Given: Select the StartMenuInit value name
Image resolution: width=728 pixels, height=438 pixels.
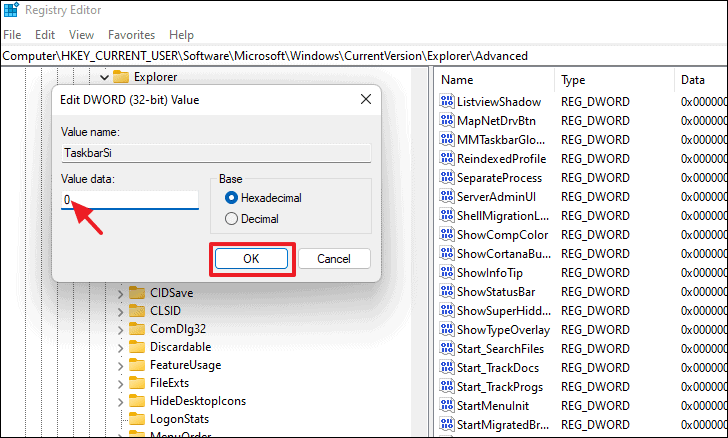Looking at the screenshot, I should pyautogui.click(x=493, y=406).
